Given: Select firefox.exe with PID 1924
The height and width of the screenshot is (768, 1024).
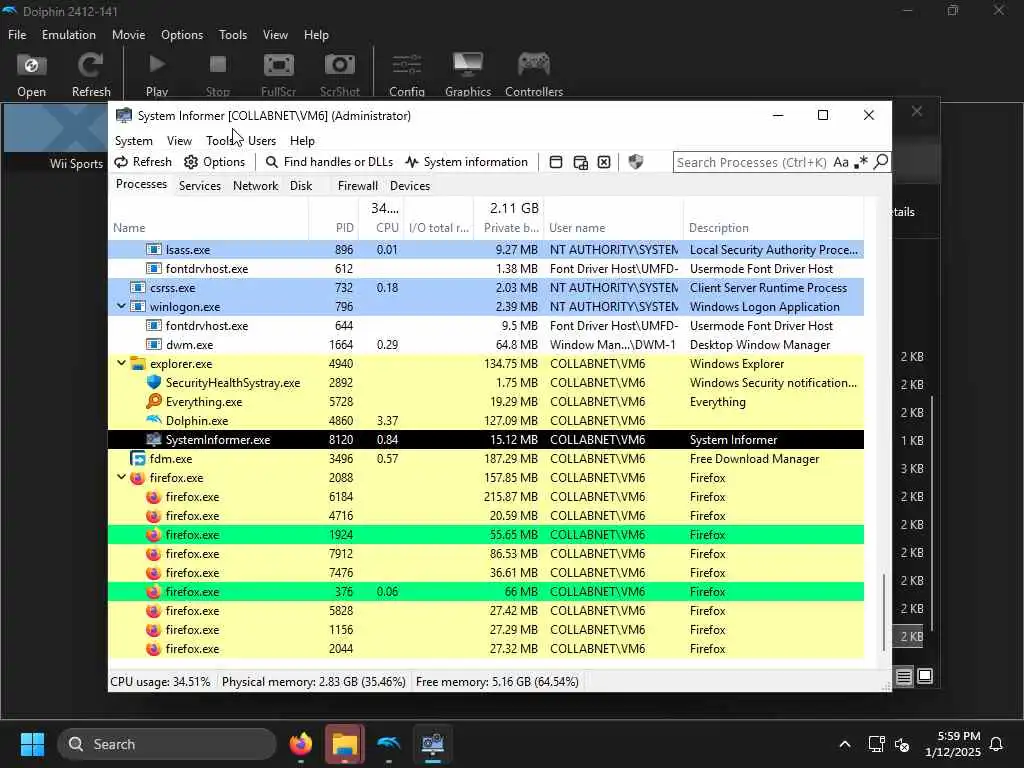Looking at the screenshot, I should coord(486,534).
